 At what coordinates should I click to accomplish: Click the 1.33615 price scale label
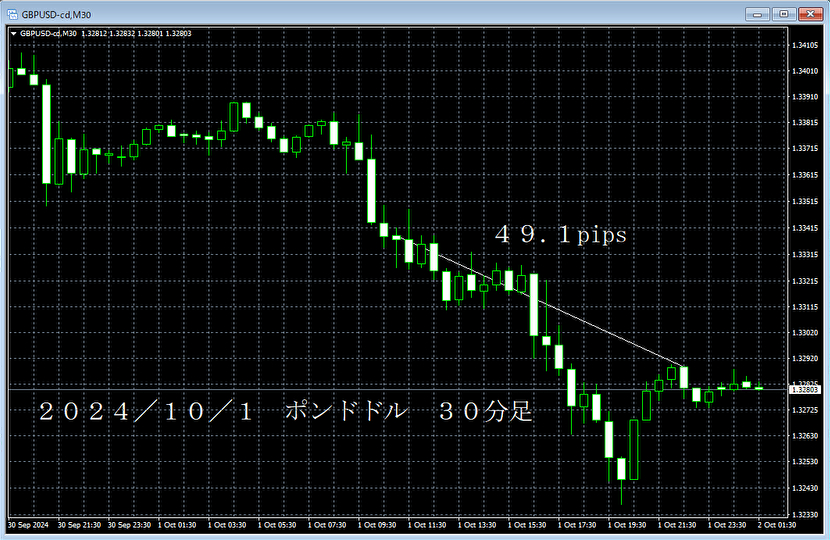click(x=805, y=175)
